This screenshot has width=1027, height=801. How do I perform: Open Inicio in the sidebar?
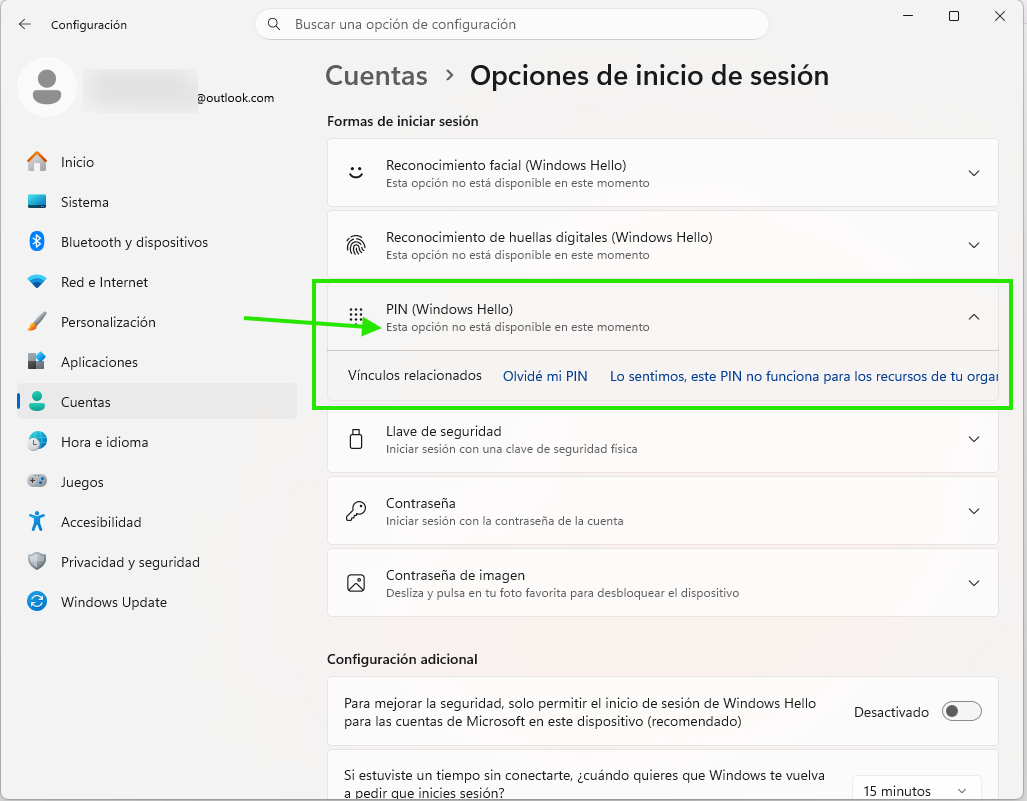(x=157, y=162)
